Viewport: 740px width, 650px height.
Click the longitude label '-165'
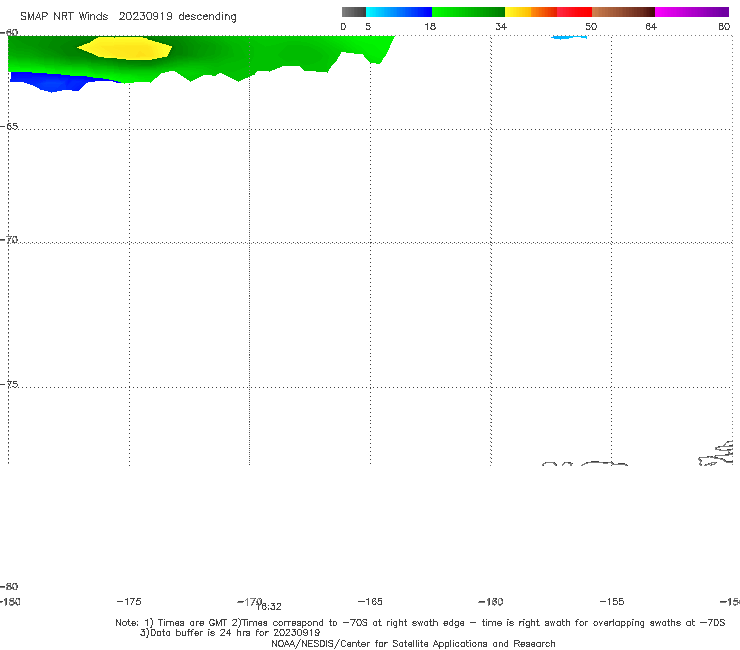click(x=370, y=601)
